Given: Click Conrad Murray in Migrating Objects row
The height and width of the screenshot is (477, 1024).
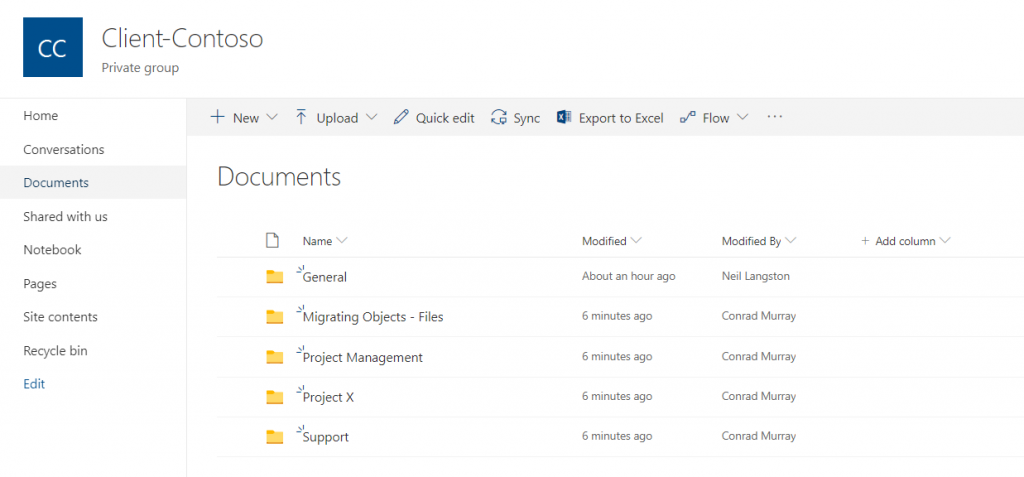Looking at the screenshot, I should (759, 316).
